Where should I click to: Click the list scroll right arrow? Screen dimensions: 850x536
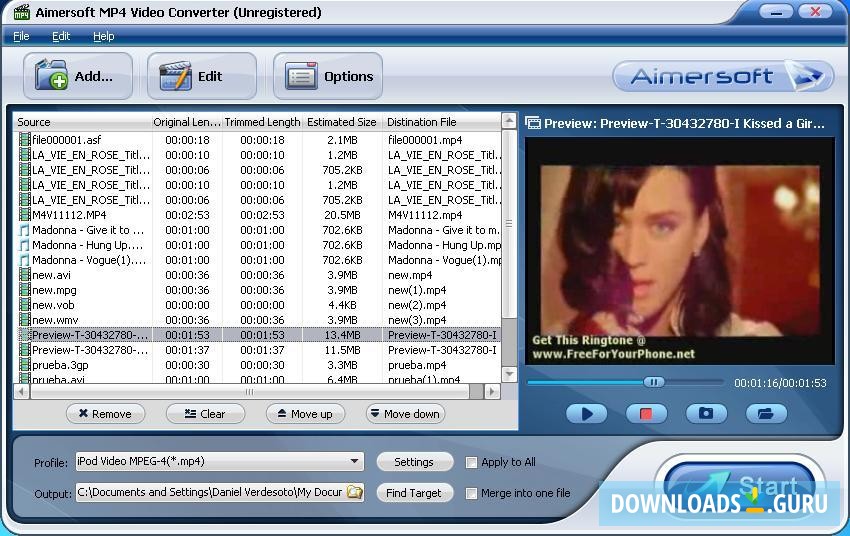click(492, 391)
